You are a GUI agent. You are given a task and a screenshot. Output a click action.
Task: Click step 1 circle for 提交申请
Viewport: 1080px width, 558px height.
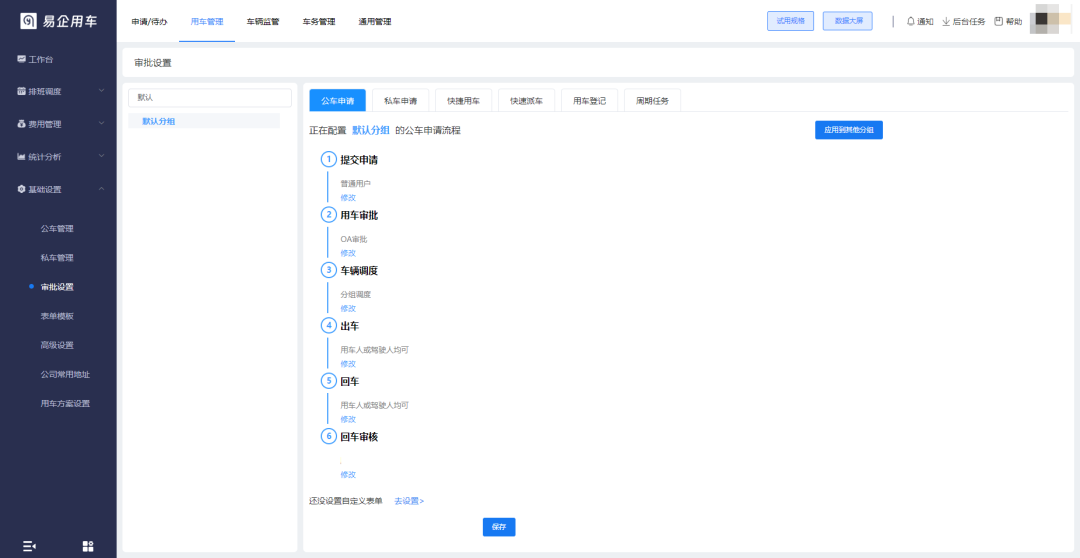(x=329, y=160)
